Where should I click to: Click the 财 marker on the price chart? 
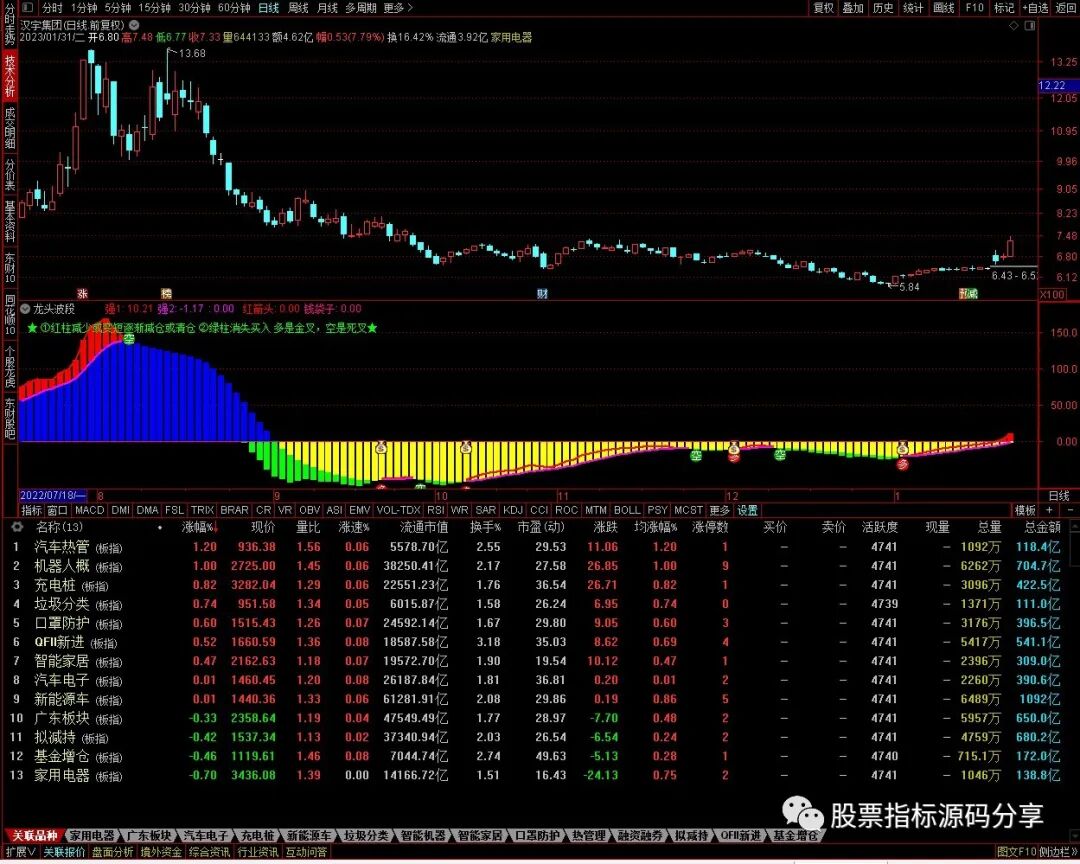click(x=543, y=294)
